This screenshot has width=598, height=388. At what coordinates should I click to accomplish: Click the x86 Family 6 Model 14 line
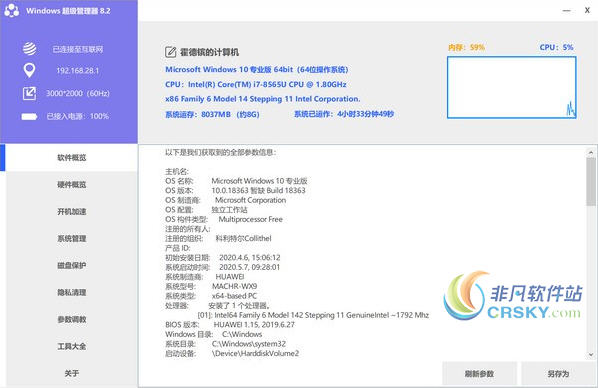point(263,99)
